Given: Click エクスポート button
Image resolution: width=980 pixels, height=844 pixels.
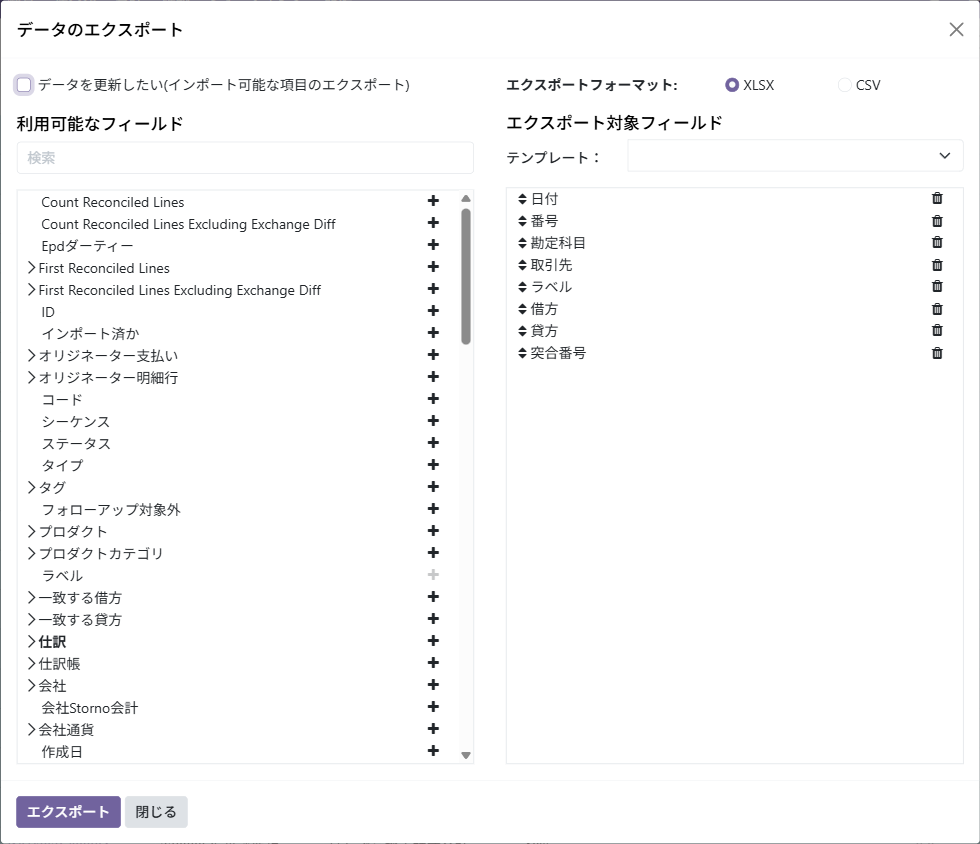Looking at the screenshot, I should 68,811.
